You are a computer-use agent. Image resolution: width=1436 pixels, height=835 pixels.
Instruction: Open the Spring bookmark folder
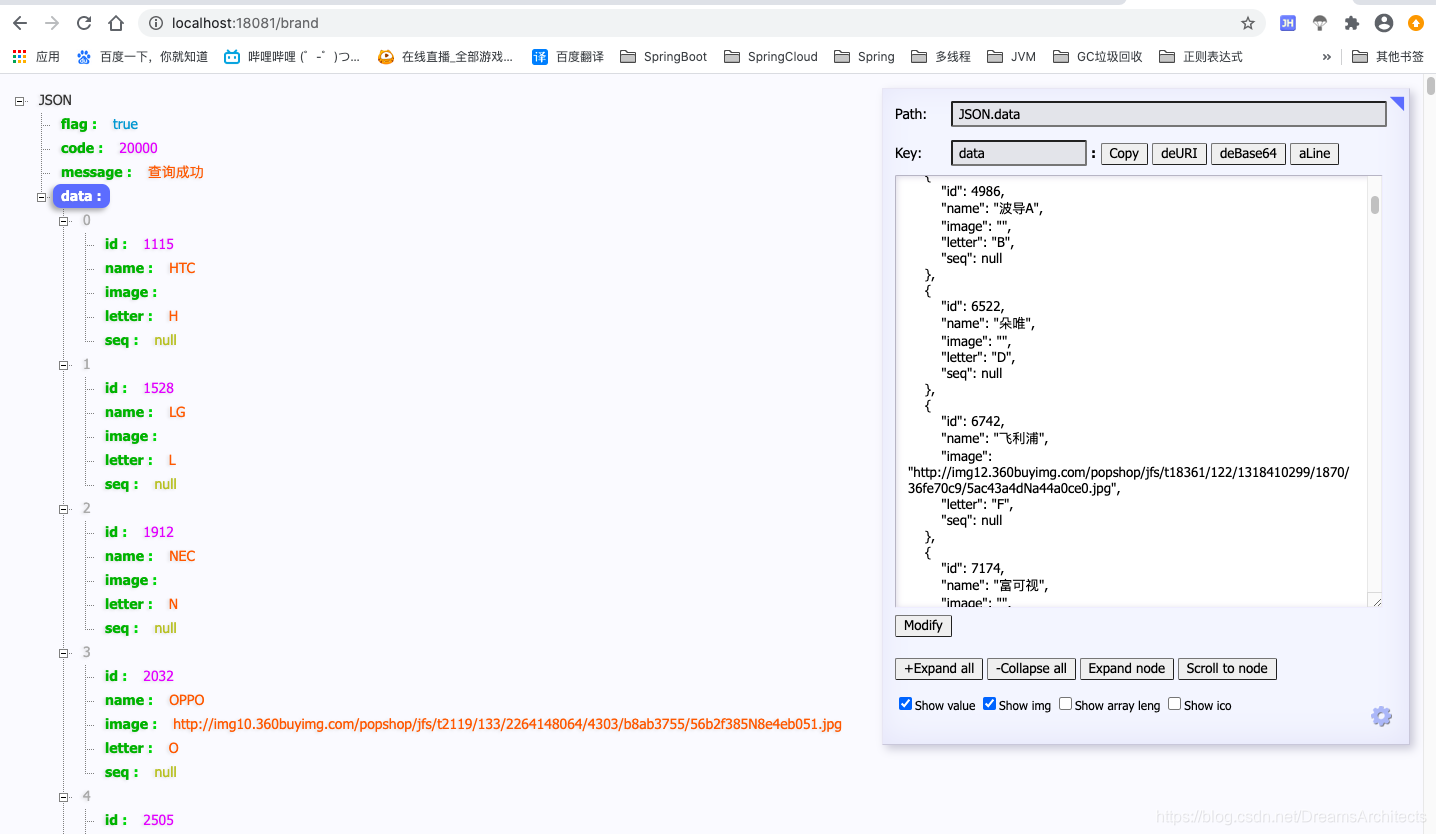(x=865, y=57)
